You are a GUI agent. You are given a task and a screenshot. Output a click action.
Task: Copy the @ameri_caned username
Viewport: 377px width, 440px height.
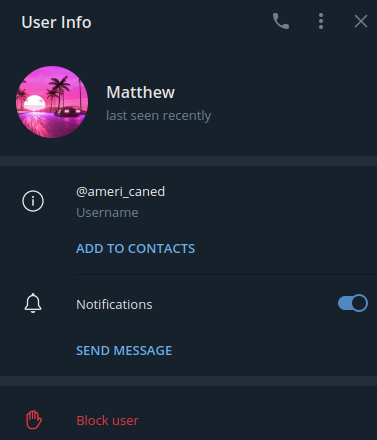120,192
